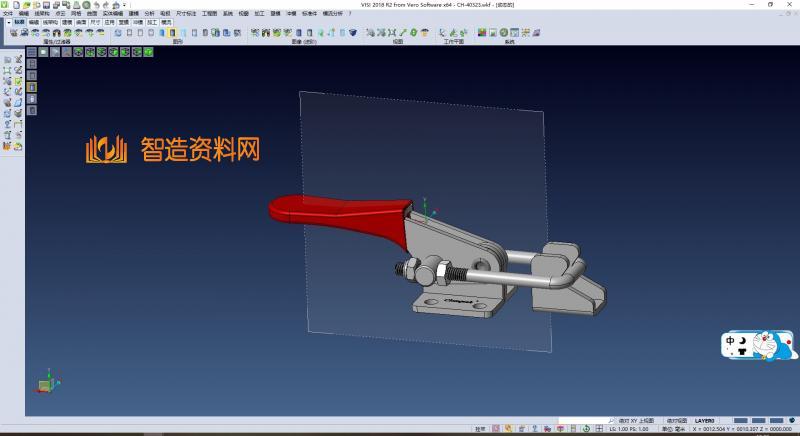Click the first workplane icon in 工作平面 group
The image size is (800, 436).
(x=442, y=33)
